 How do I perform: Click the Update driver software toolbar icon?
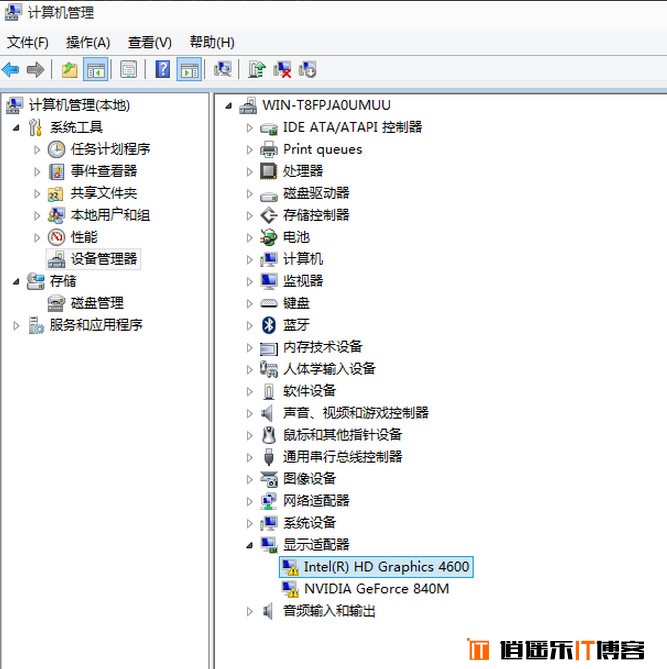[x=257, y=70]
